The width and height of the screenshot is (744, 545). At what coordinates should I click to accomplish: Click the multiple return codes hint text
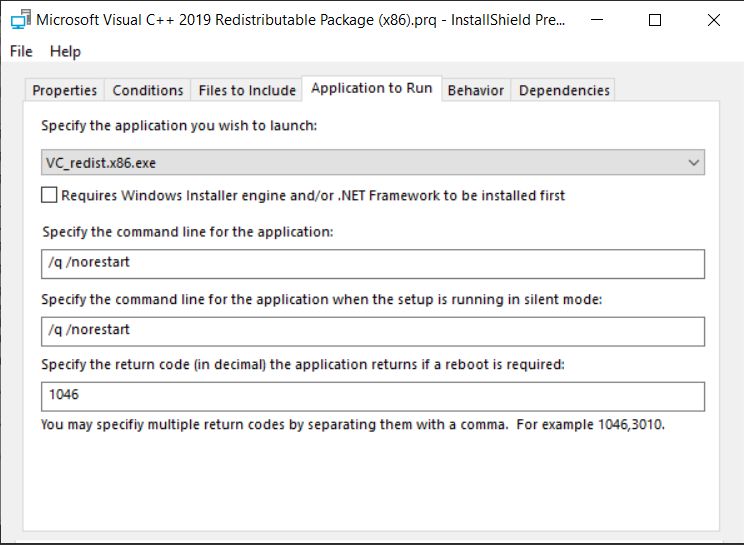(x=353, y=424)
